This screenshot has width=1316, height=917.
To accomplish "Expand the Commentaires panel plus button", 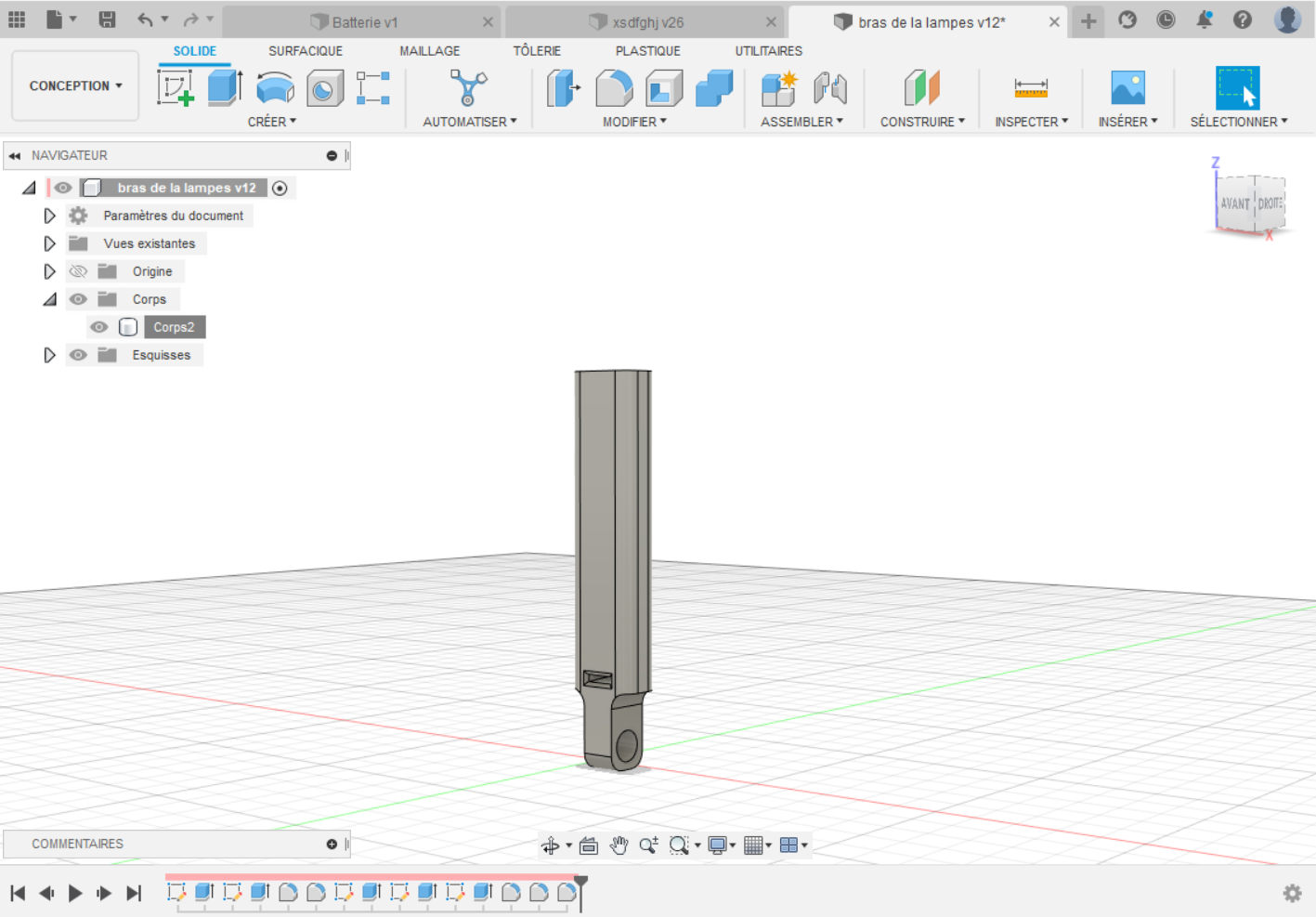I will [332, 845].
